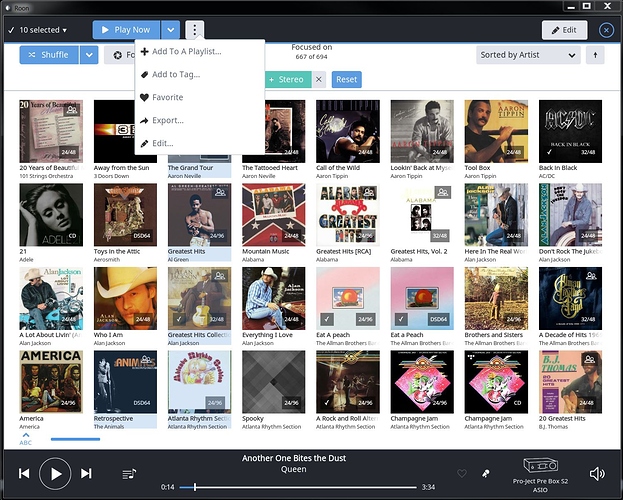Viewport: 623px width, 500px height.
Task: Open Sorted by Artist dropdown
Action: [528, 55]
